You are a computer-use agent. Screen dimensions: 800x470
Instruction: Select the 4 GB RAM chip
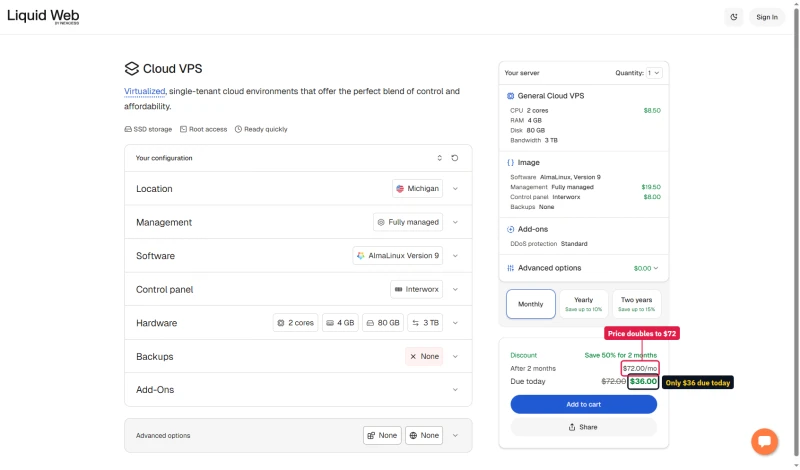[340, 323]
